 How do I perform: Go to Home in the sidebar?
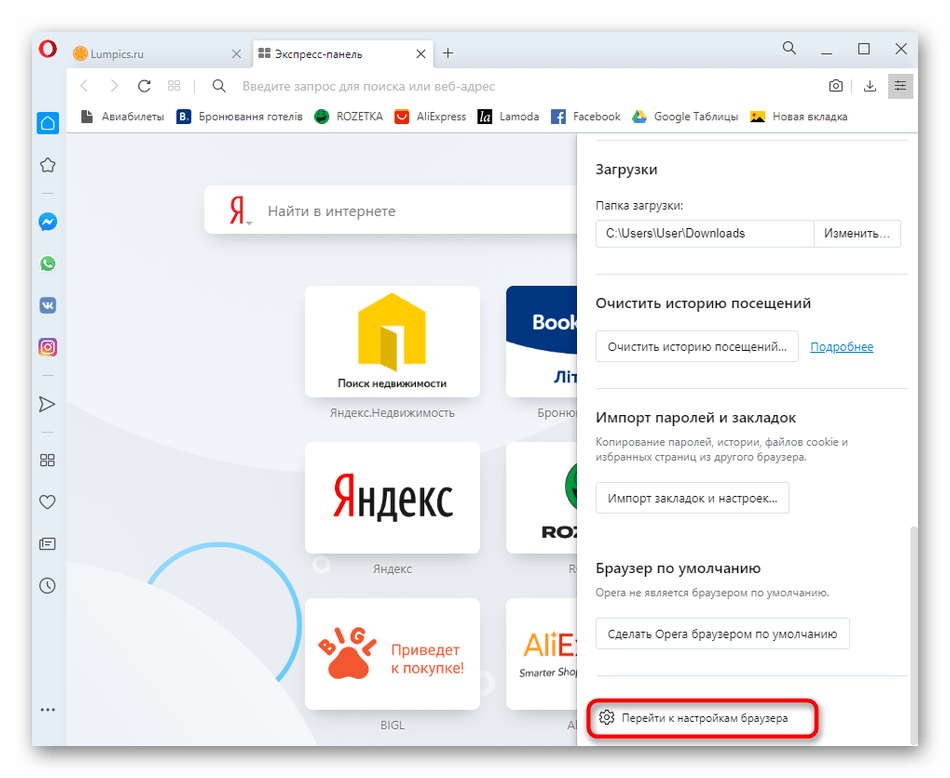click(x=48, y=124)
